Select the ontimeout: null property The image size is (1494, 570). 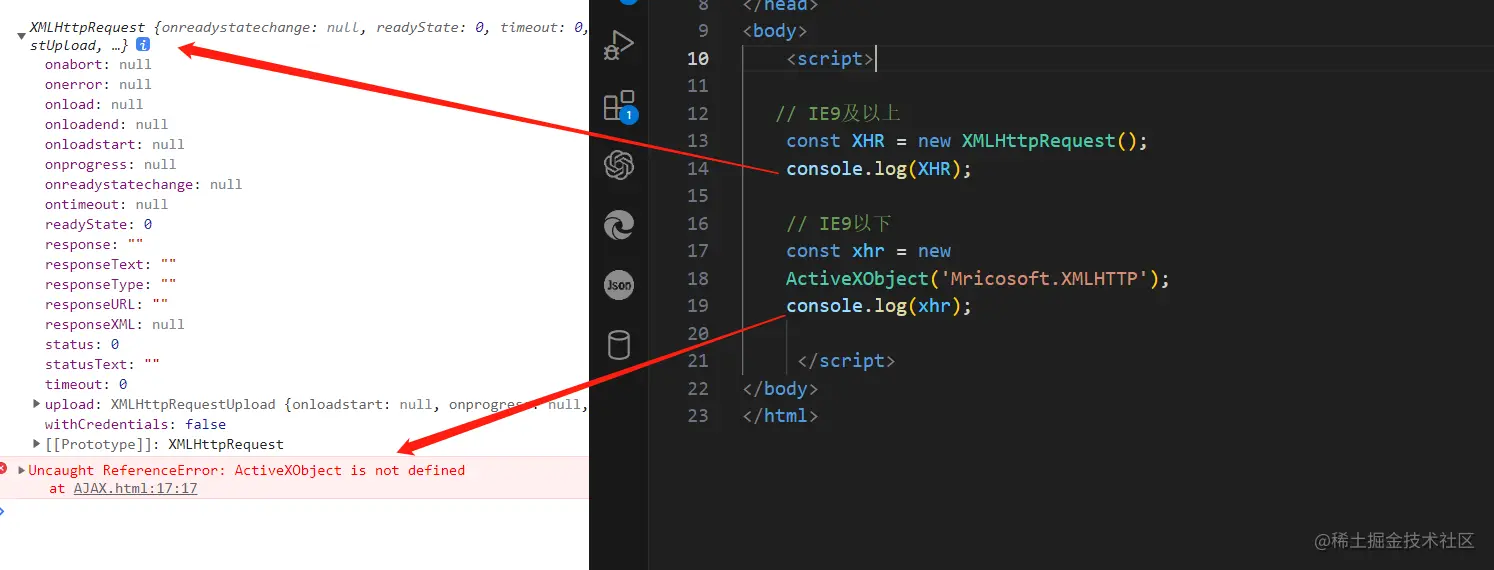(x=106, y=204)
